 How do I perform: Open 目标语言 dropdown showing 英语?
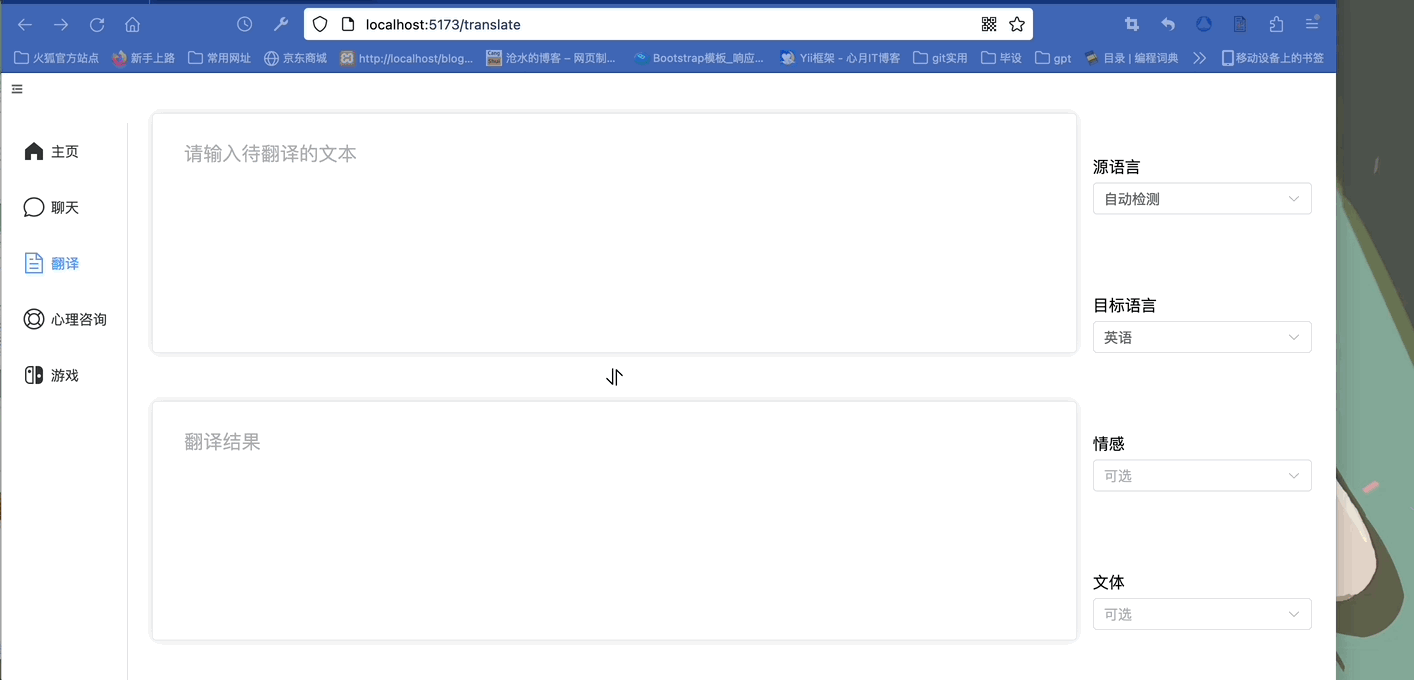[1202, 338]
